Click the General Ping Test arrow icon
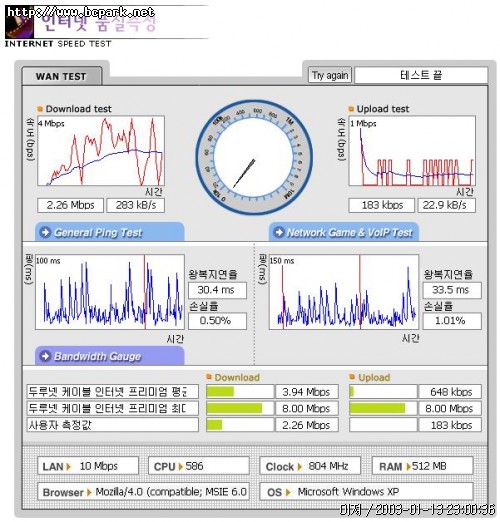Screen dimensions: 500x522 tap(45, 232)
